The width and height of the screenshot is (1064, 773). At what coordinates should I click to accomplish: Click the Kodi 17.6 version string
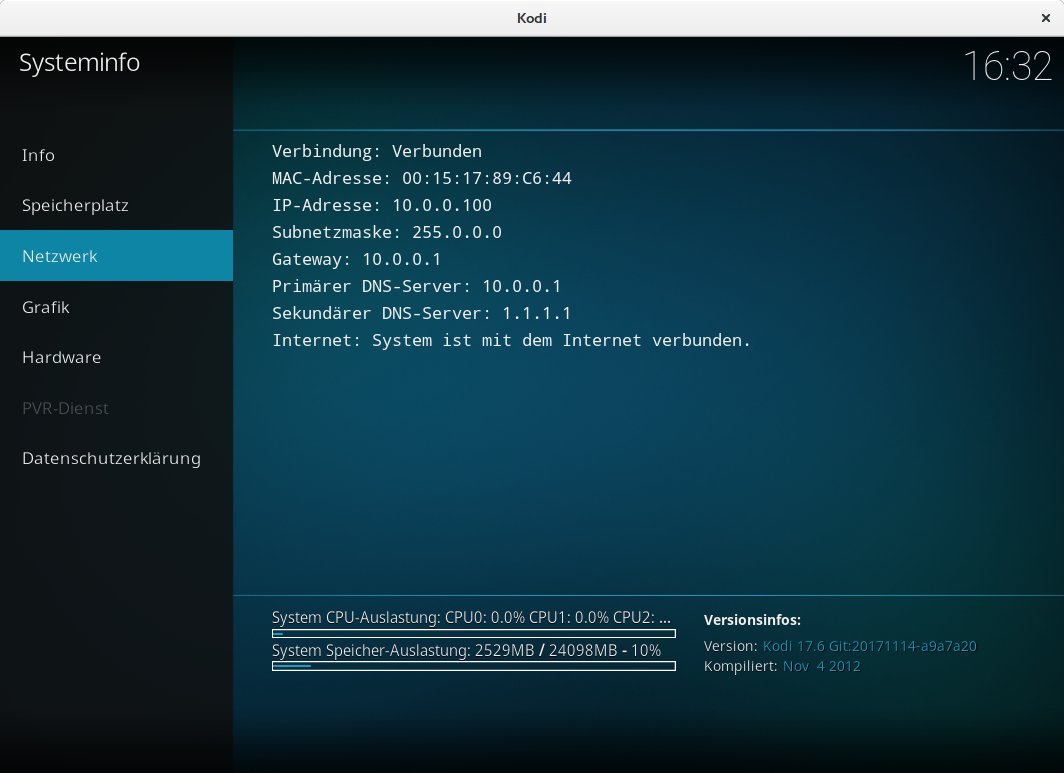869,646
